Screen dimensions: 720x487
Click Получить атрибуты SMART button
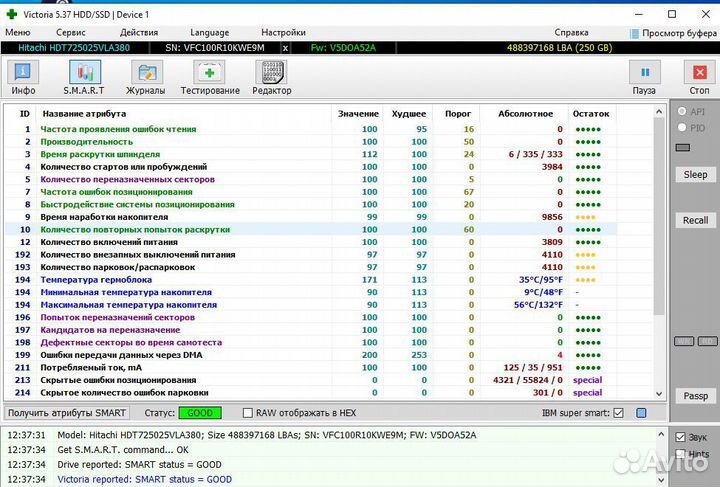click(x=68, y=413)
